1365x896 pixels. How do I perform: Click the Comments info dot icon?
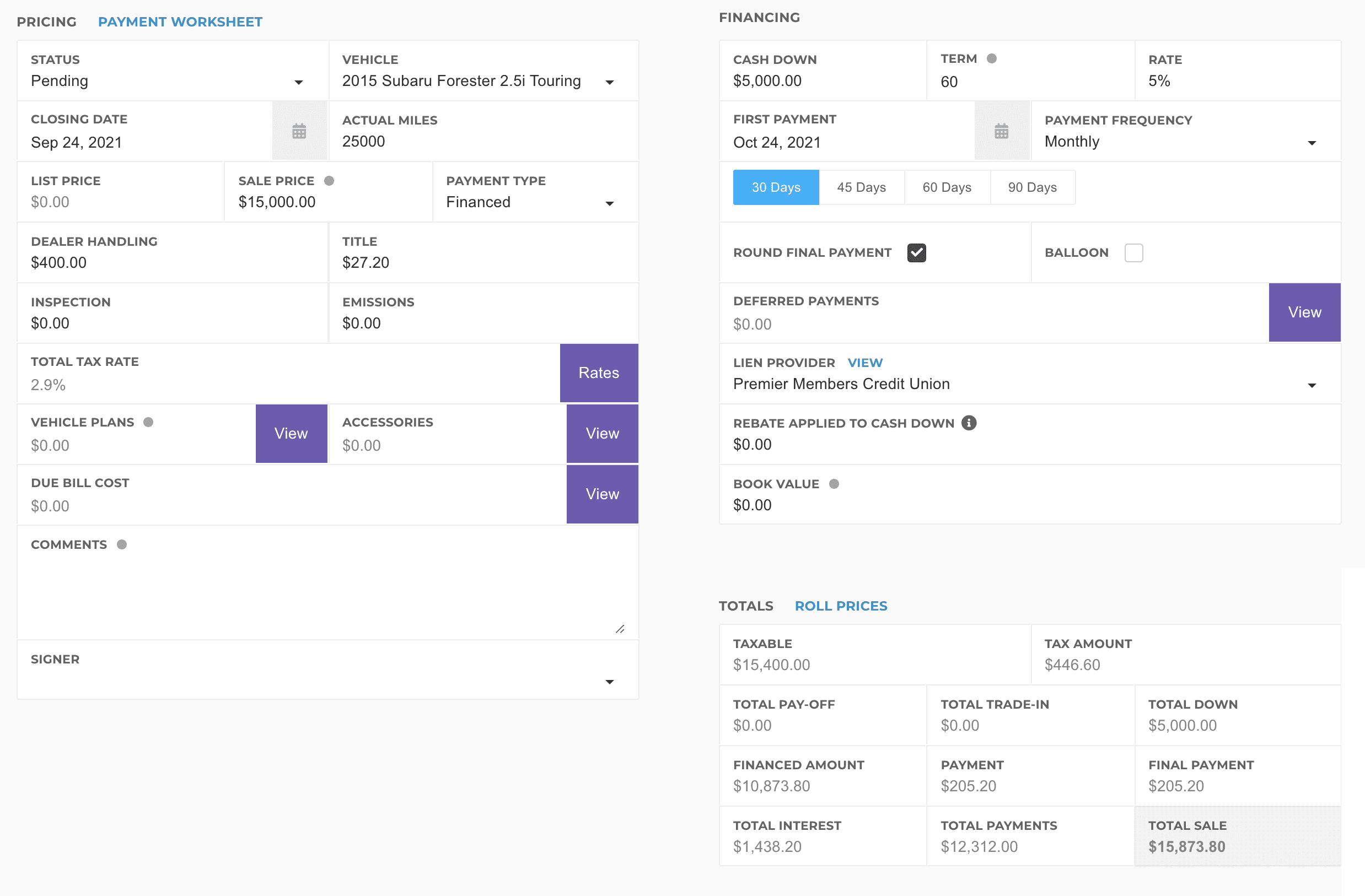click(122, 544)
